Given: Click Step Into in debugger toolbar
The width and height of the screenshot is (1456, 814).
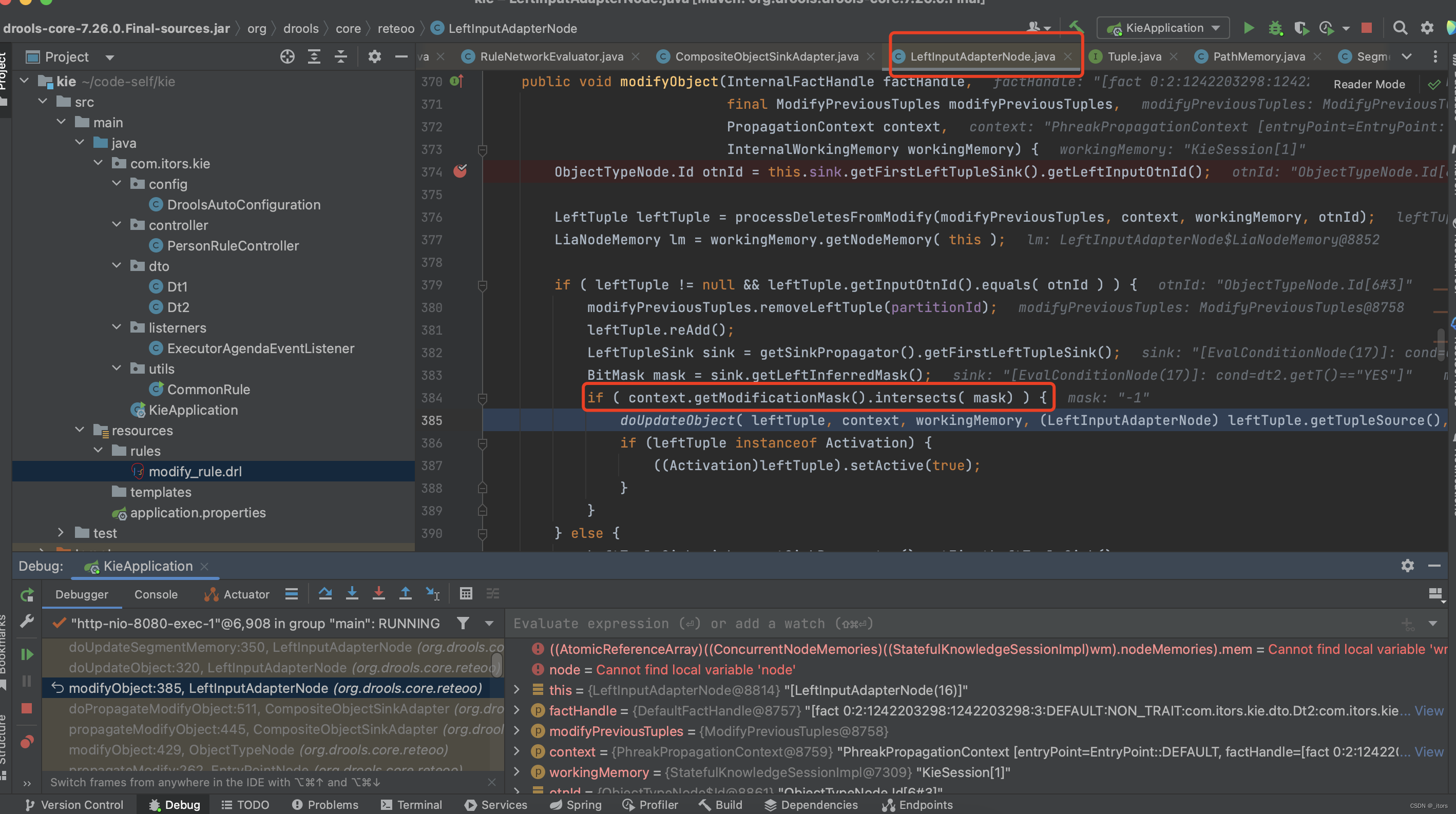Looking at the screenshot, I should point(352,593).
